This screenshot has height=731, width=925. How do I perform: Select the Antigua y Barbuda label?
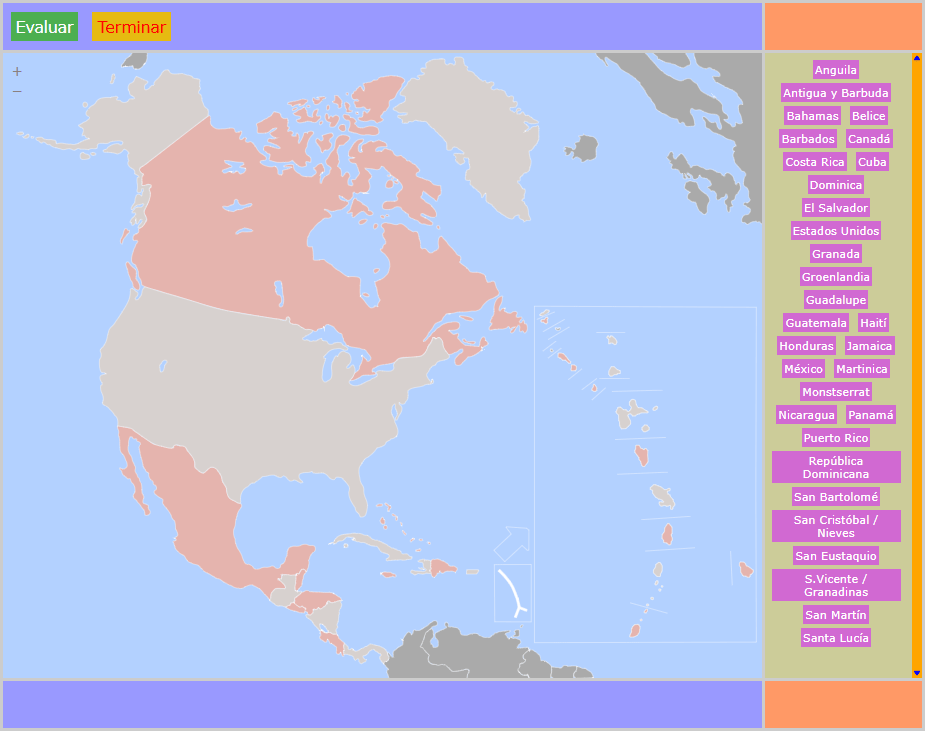tap(836, 93)
